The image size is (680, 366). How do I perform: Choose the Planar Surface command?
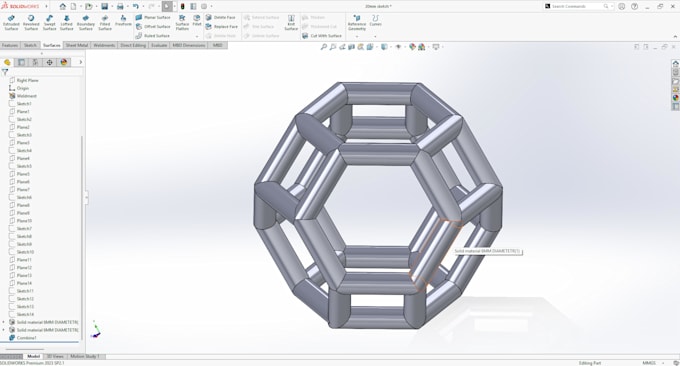153,17
